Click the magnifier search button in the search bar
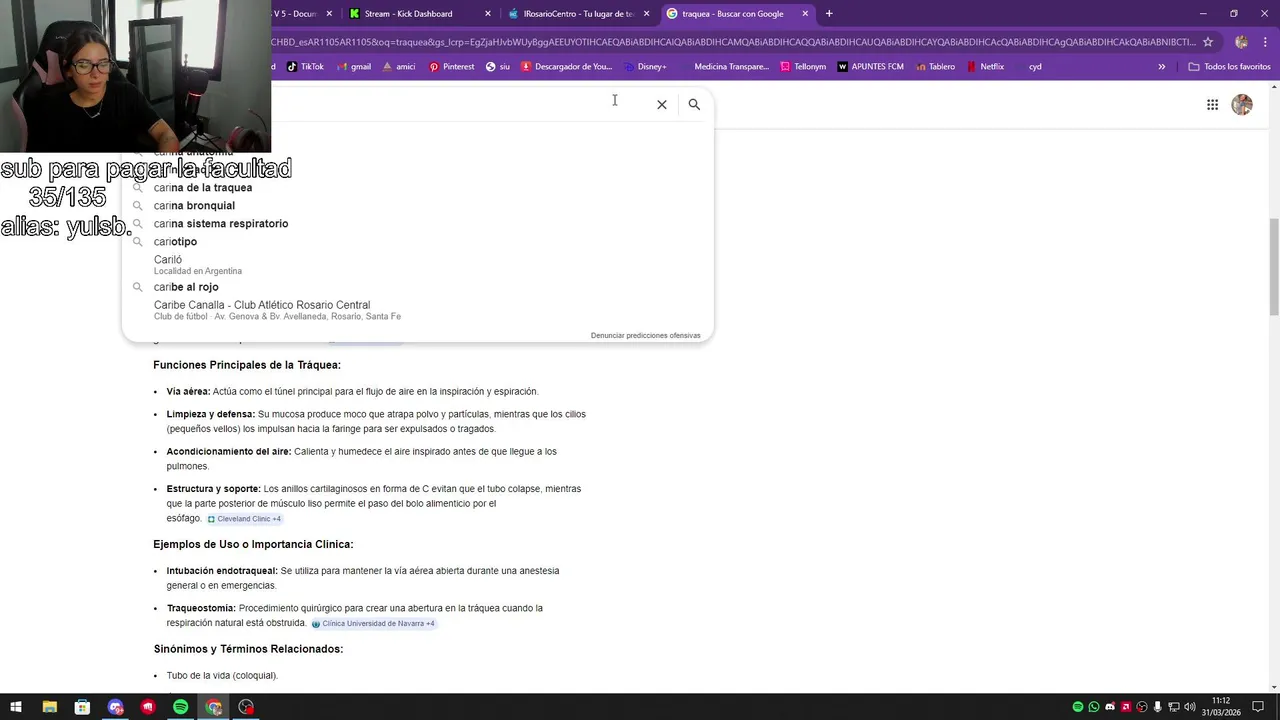 tap(694, 104)
